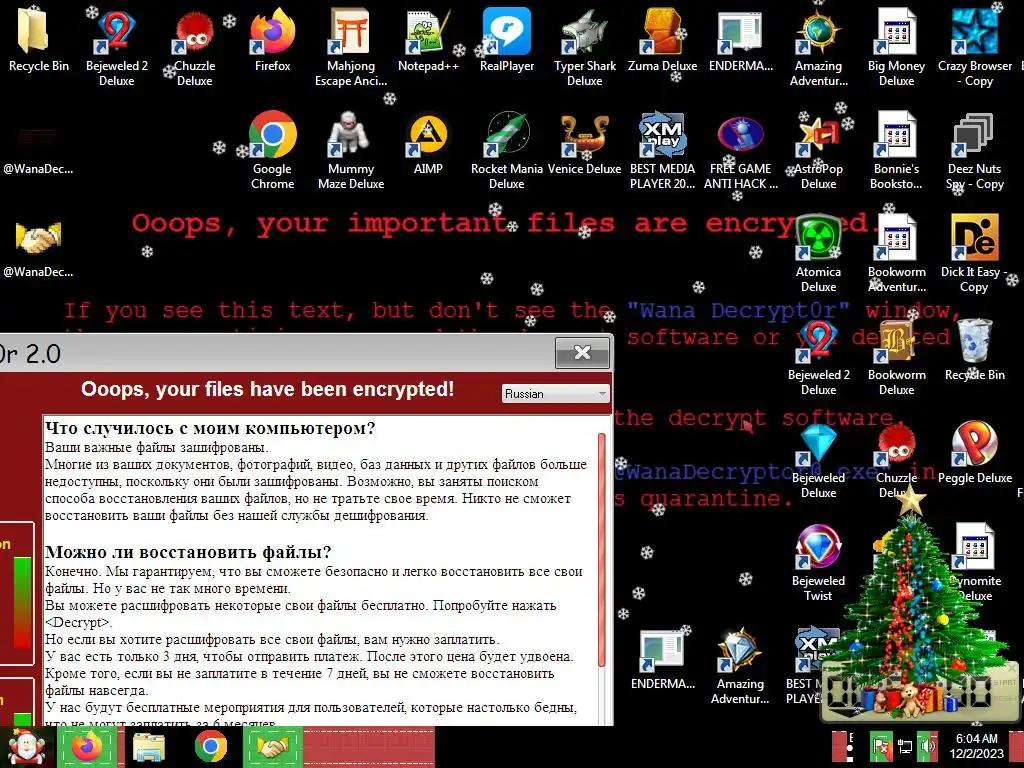The image size is (1024, 768).
Task: Select Recycle Bin folder icon at top left
Action: 38,40
